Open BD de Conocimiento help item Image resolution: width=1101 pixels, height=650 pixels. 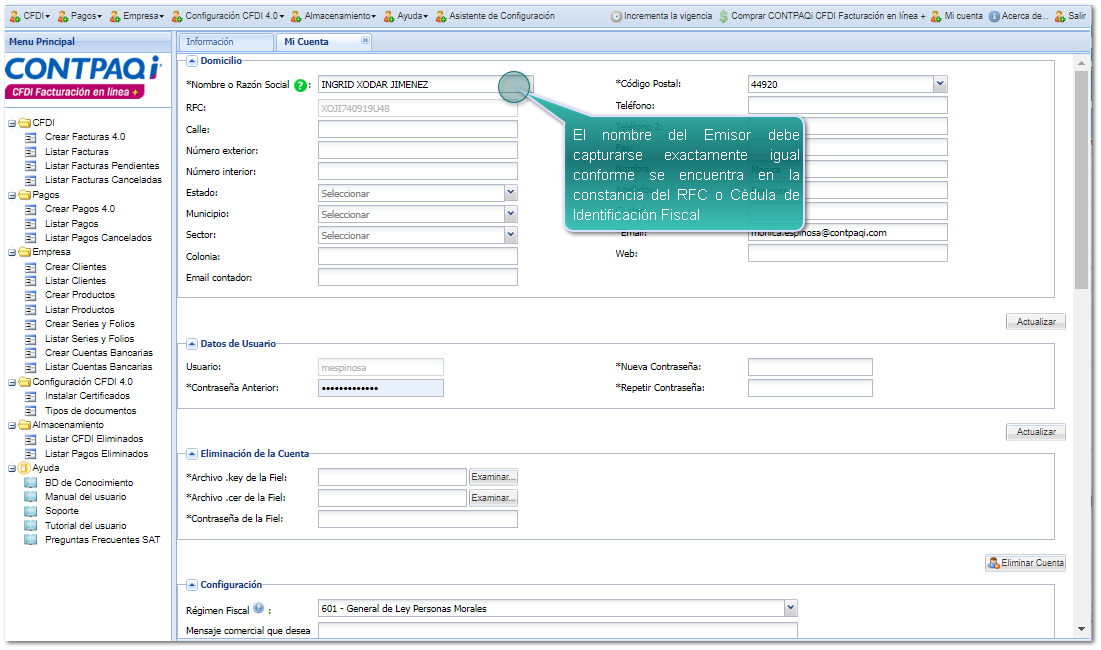coord(88,483)
